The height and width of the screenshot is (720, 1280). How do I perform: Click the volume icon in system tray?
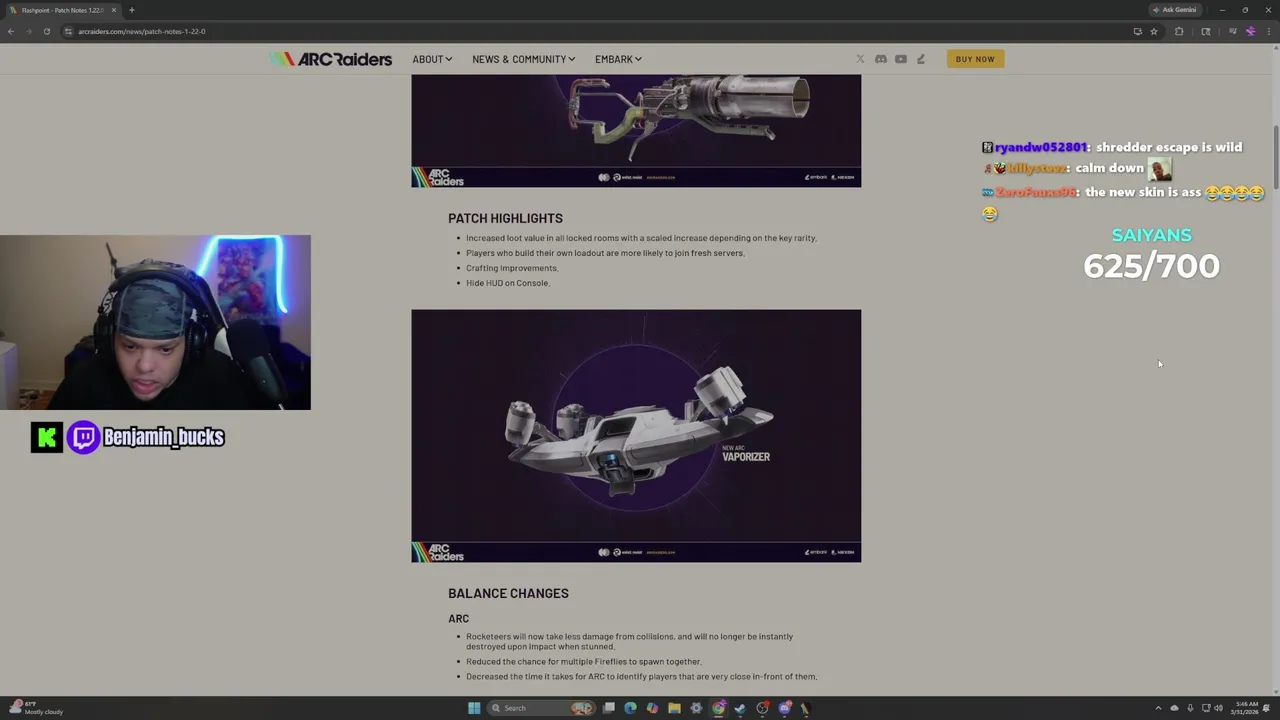[x=1218, y=708]
